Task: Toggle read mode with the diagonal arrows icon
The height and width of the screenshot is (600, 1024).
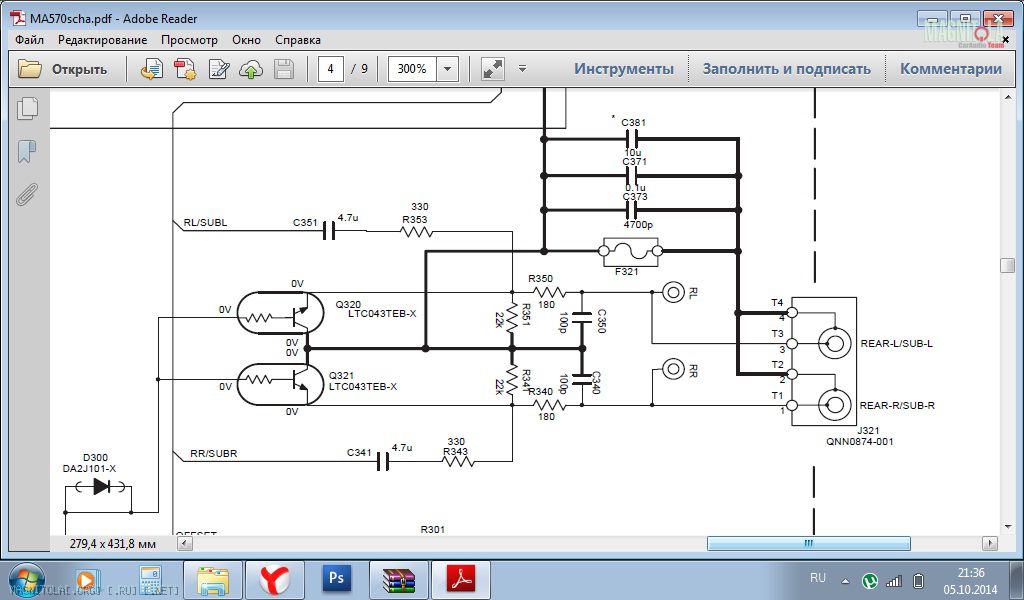Action: click(492, 69)
